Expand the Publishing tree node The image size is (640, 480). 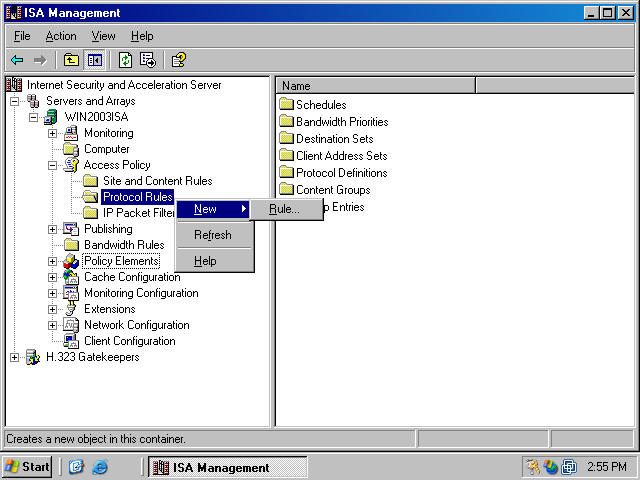point(52,229)
